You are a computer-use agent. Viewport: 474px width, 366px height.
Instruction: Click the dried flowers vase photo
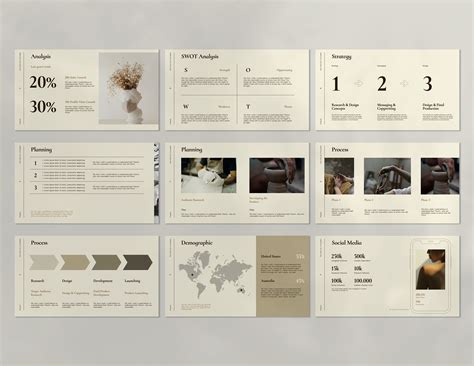129,89
